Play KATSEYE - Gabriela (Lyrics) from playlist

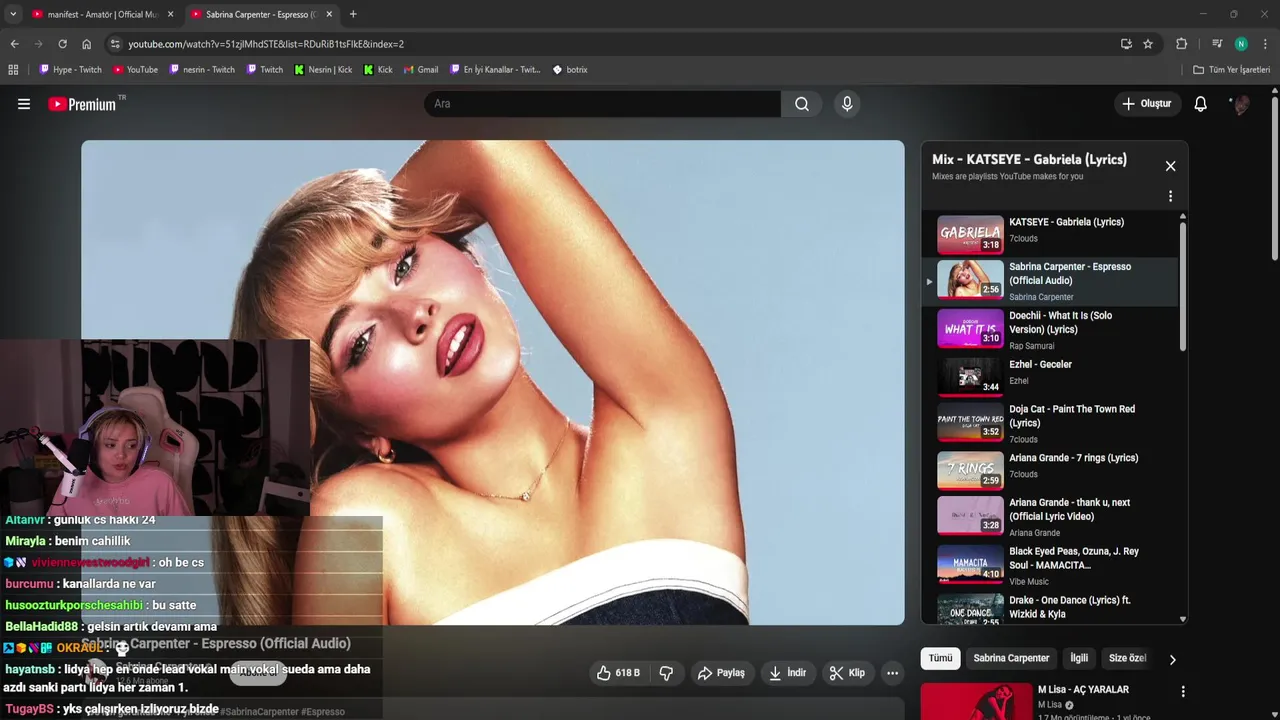(1050, 232)
